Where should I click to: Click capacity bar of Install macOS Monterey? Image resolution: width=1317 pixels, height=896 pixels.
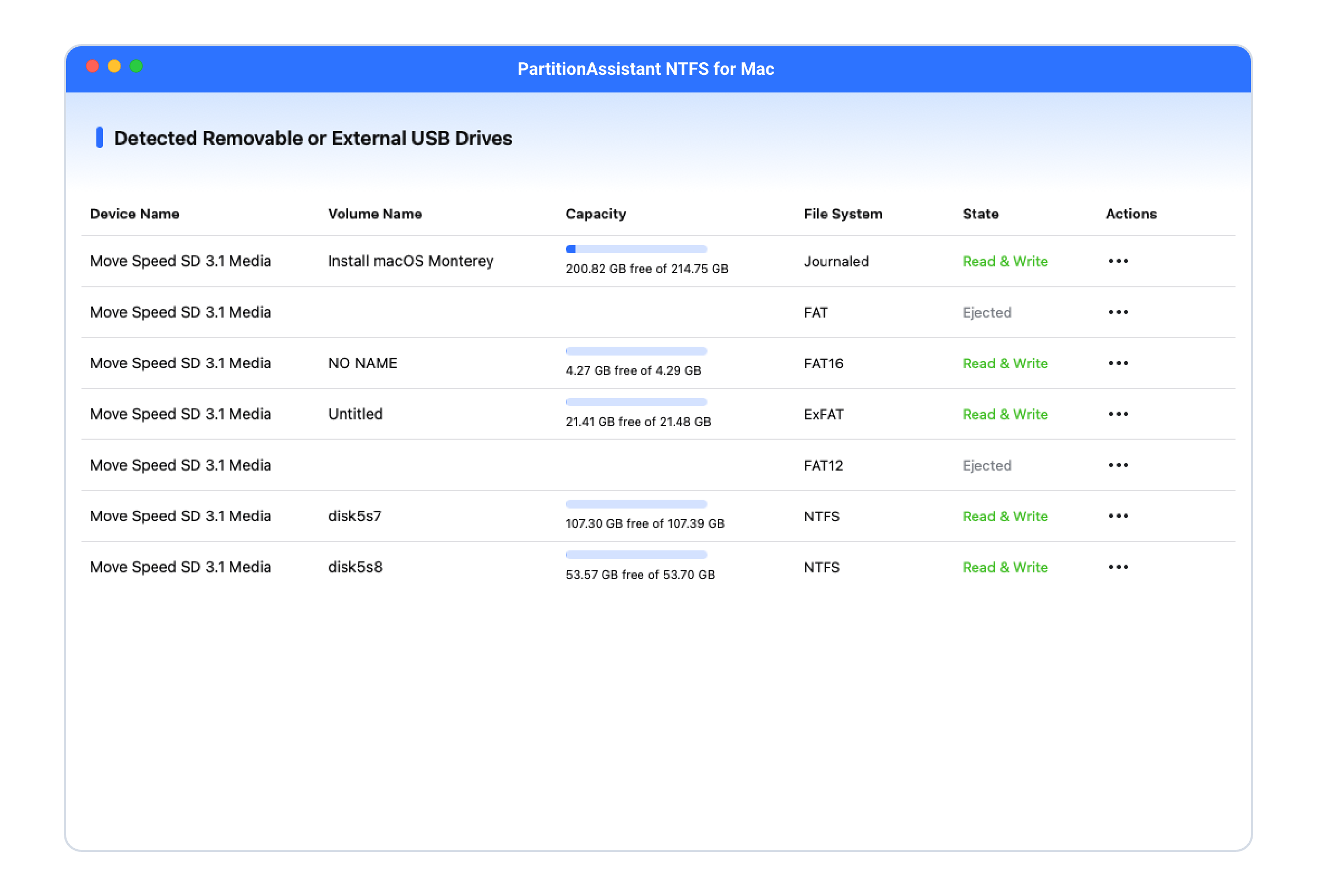tap(636, 249)
